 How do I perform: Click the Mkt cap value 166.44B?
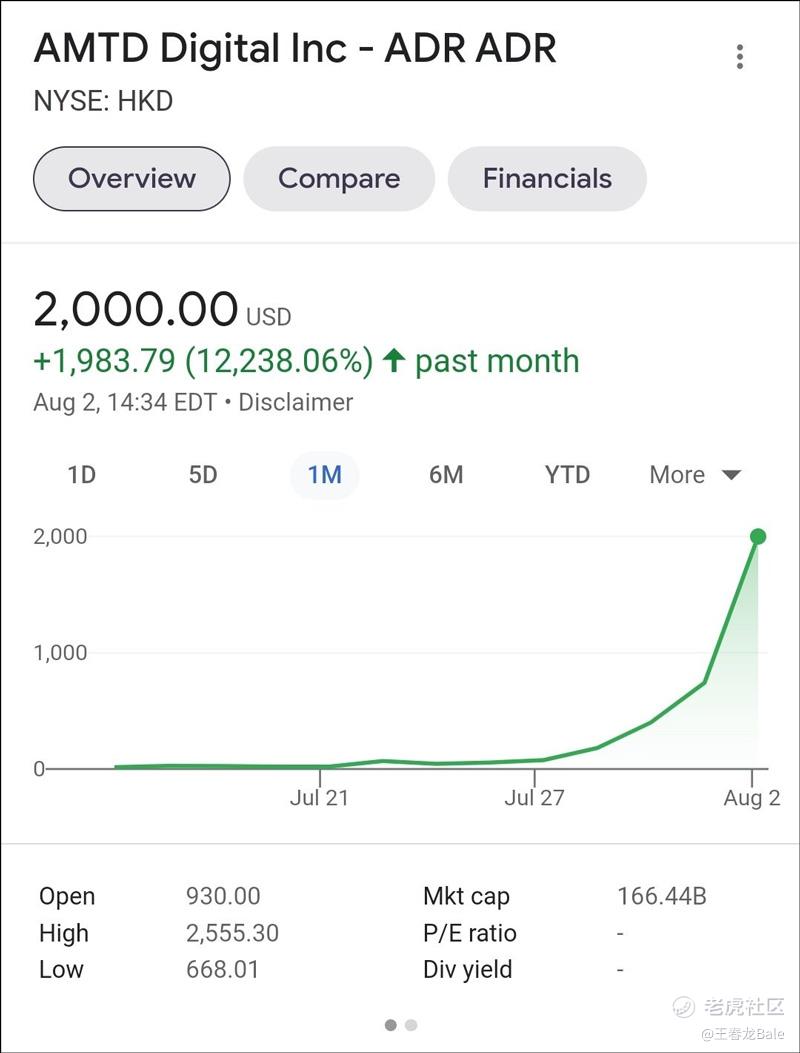click(x=662, y=897)
